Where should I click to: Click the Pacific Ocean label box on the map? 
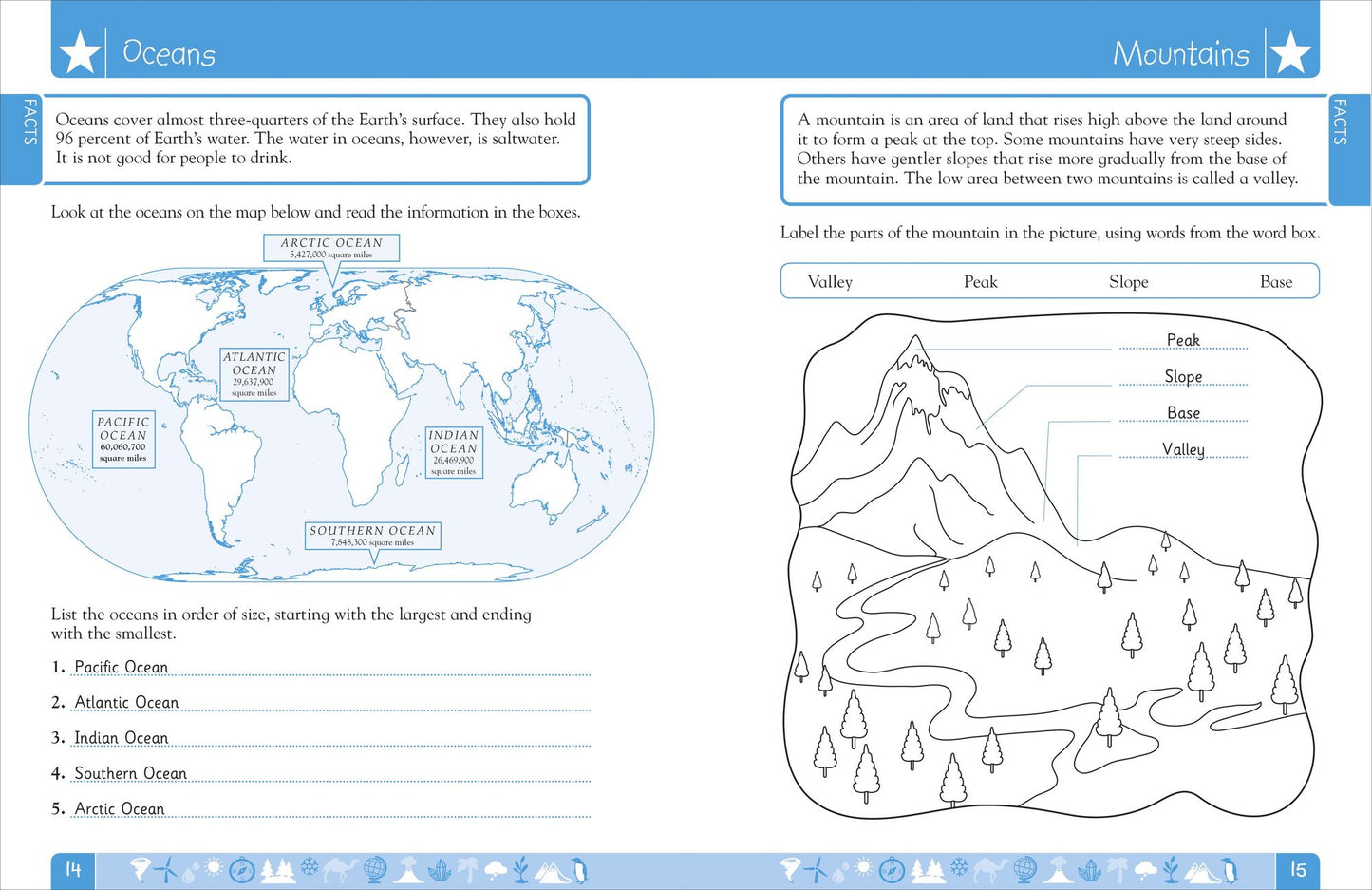click(x=123, y=439)
